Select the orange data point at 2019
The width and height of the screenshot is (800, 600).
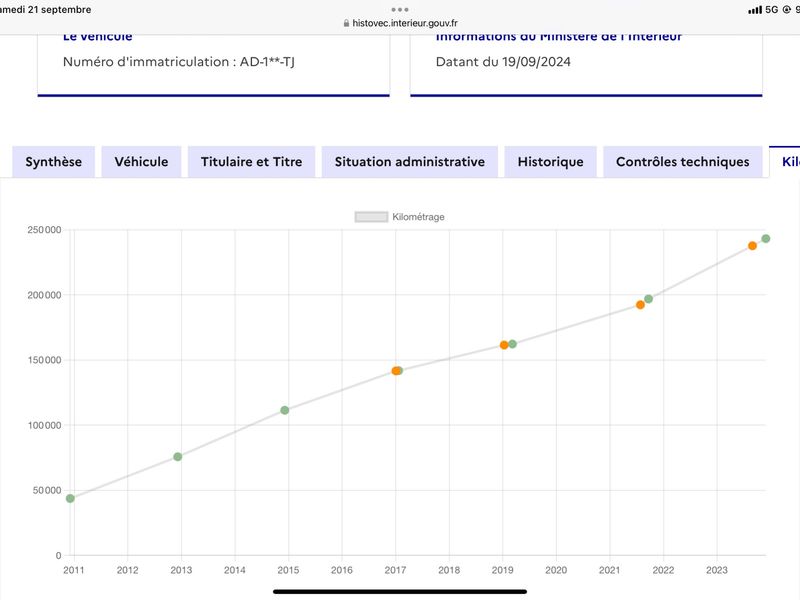(x=504, y=345)
